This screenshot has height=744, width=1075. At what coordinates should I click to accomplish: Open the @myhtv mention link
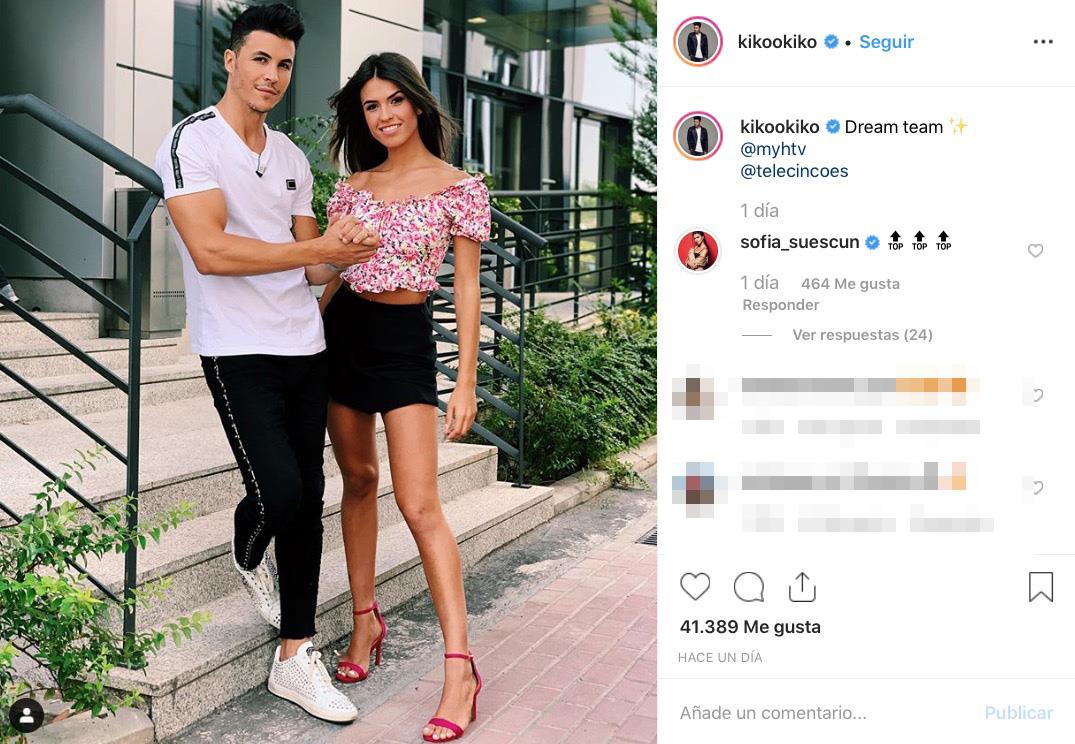[x=773, y=149]
